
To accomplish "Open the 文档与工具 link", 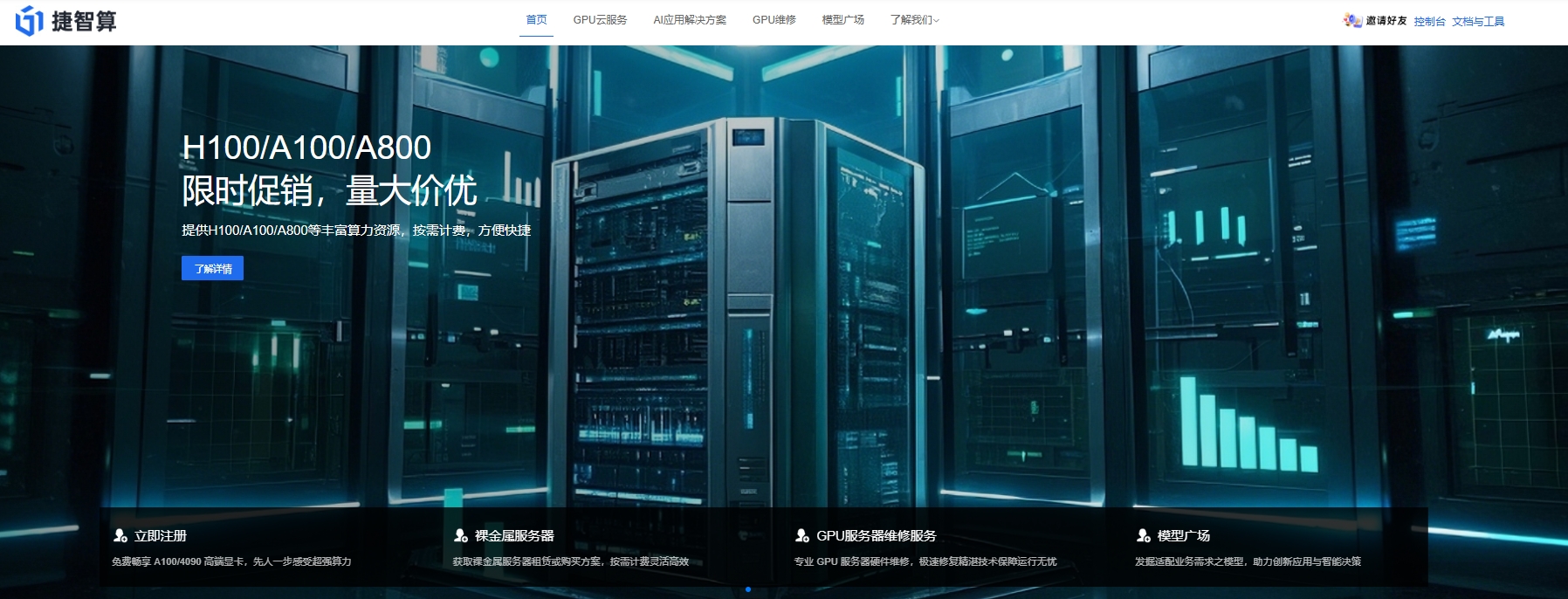I will tap(1478, 21).
